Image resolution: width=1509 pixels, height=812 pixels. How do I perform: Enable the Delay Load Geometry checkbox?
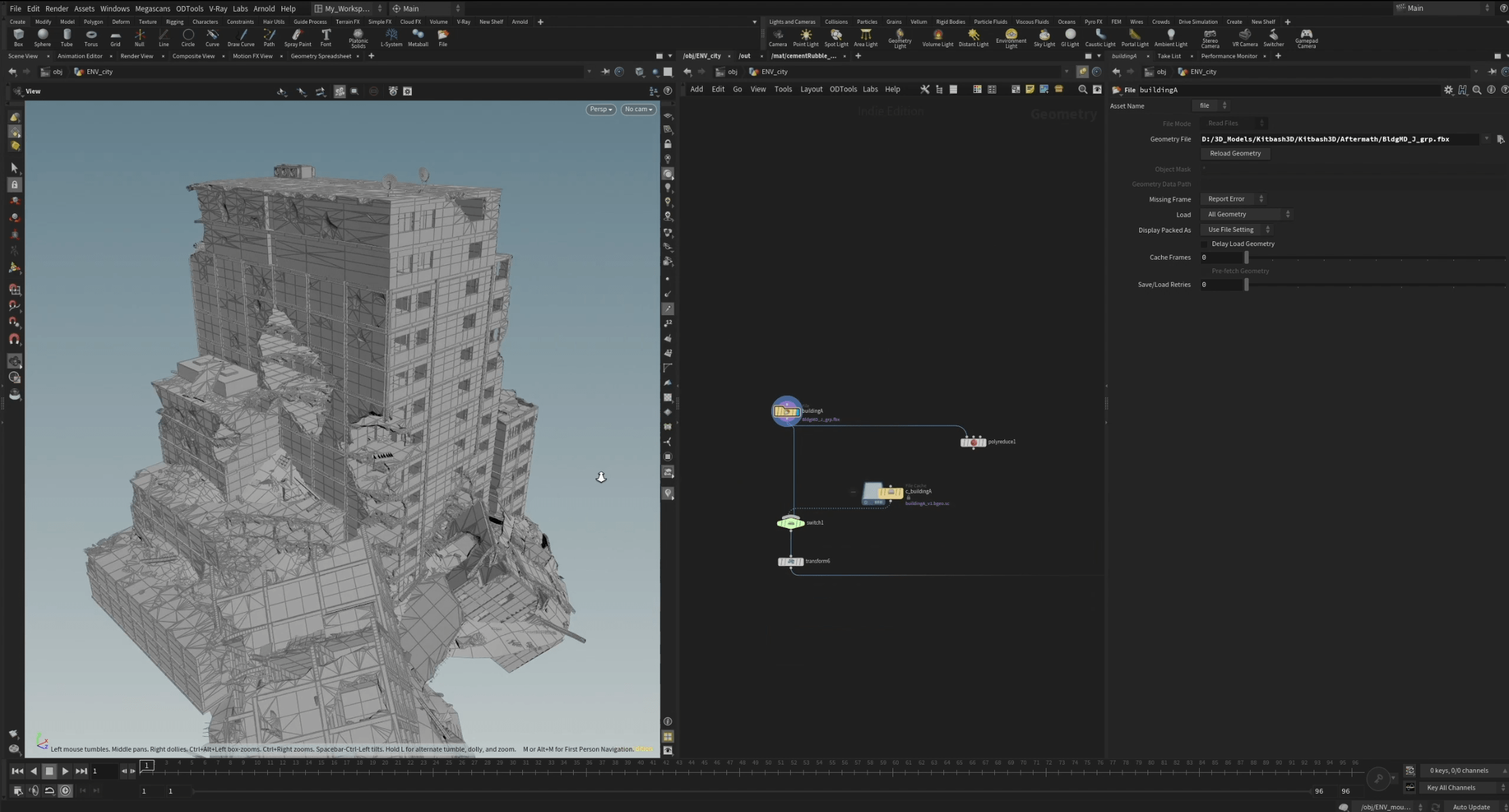tap(1204, 244)
